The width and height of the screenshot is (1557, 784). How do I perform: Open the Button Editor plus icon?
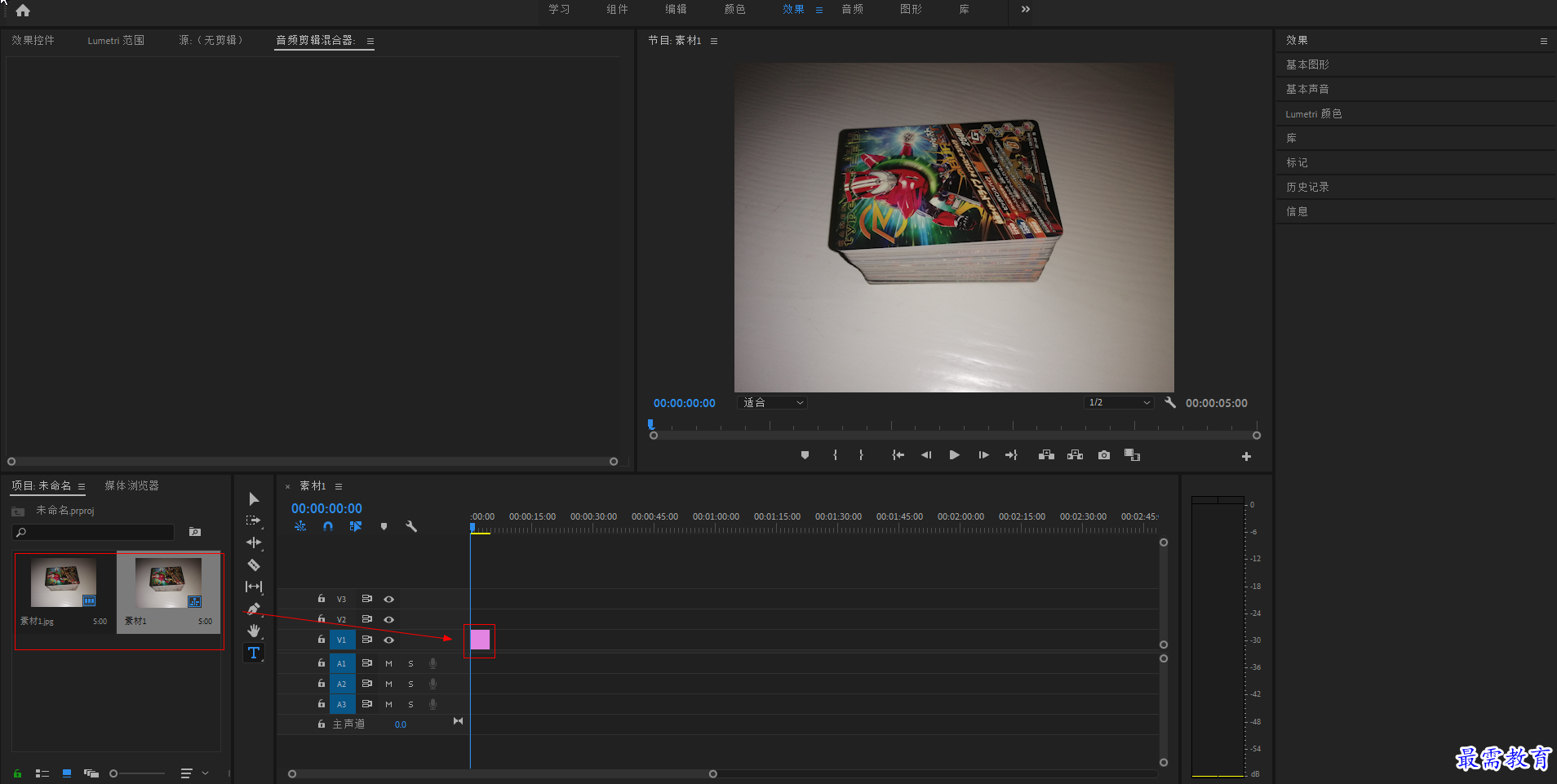click(x=1246, y=457)
